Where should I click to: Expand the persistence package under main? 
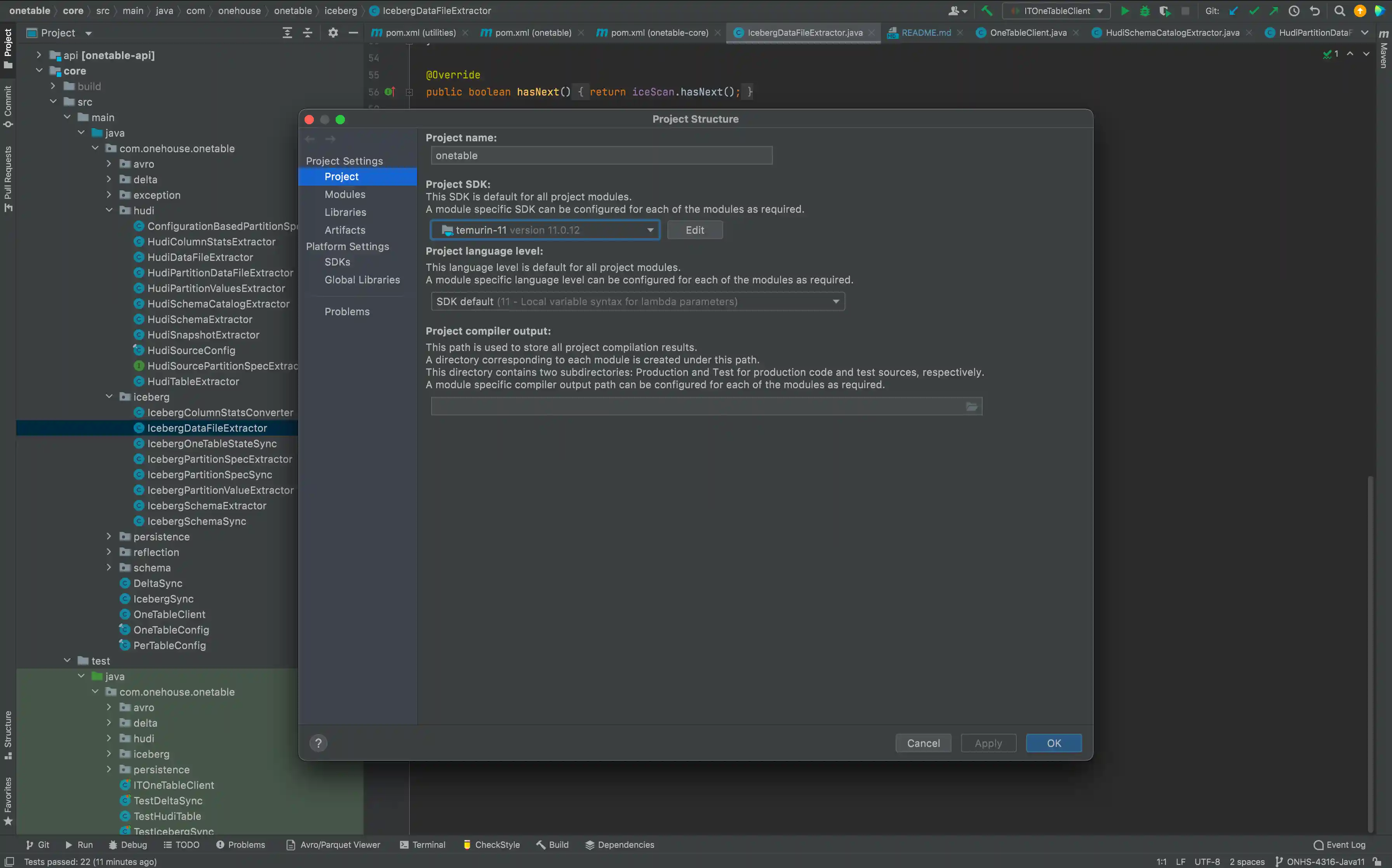(109, 537)
